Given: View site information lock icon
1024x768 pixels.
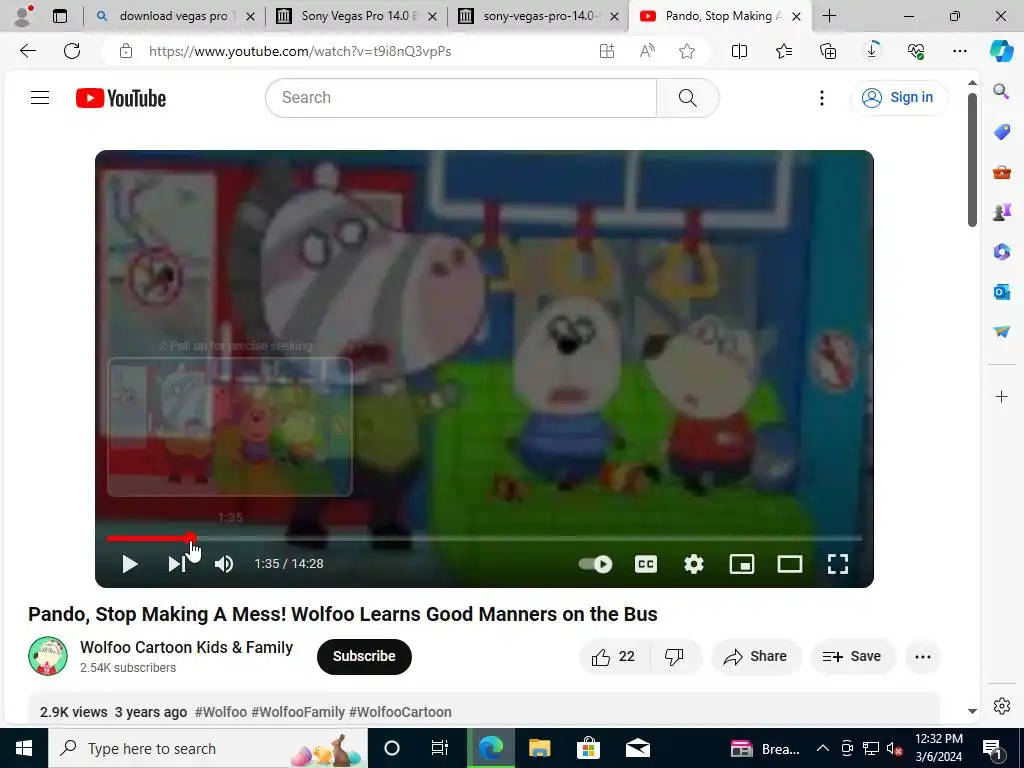Looking at the screenshot, I should click(x=126, y=51).
